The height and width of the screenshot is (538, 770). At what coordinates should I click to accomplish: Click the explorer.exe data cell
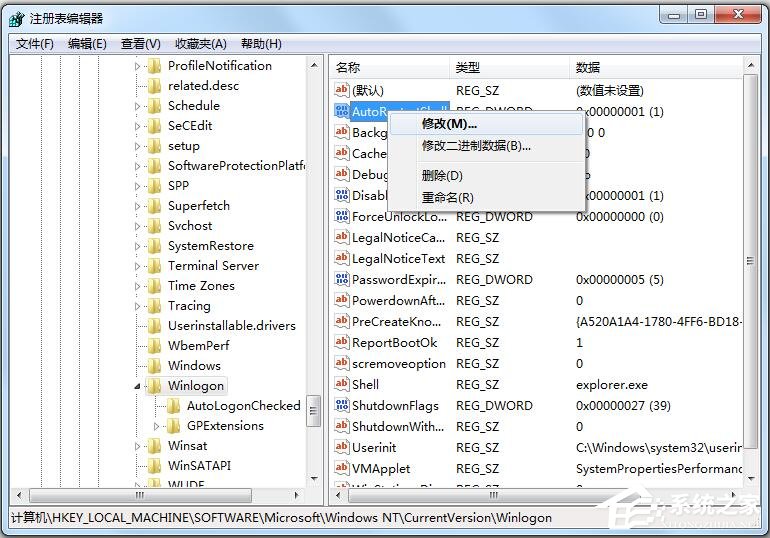click(x=612, y=385)
